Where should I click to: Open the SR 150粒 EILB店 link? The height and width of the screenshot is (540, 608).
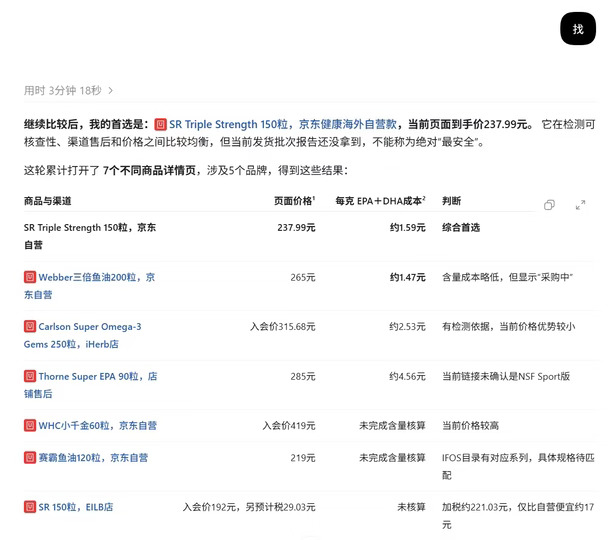76,507
